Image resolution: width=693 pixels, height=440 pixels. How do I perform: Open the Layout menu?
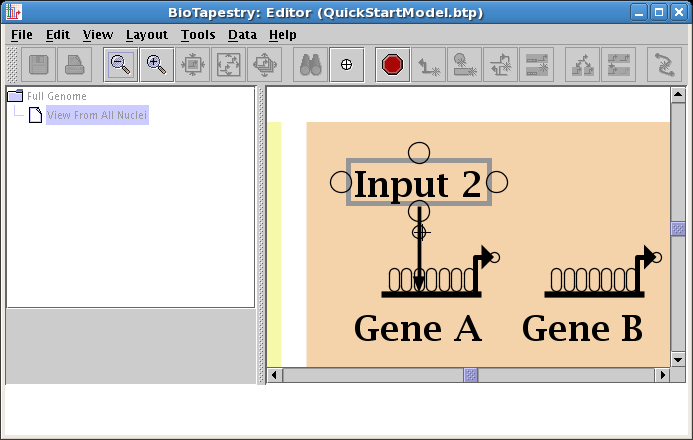tap(146, 34)
